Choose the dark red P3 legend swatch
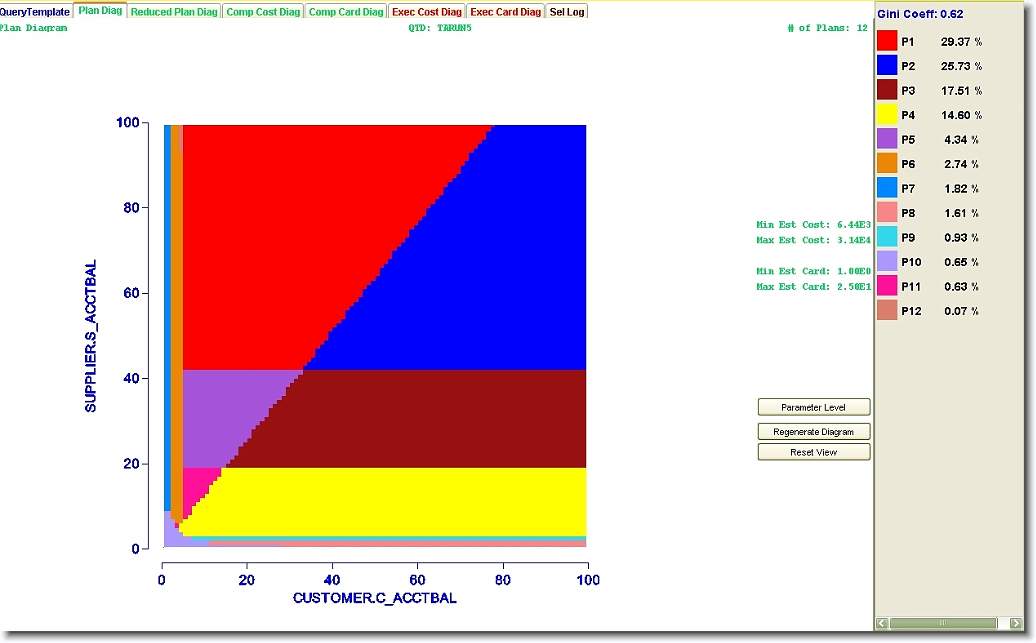The height and width of the screenshot is (643, 1036). tap(887, 90)
